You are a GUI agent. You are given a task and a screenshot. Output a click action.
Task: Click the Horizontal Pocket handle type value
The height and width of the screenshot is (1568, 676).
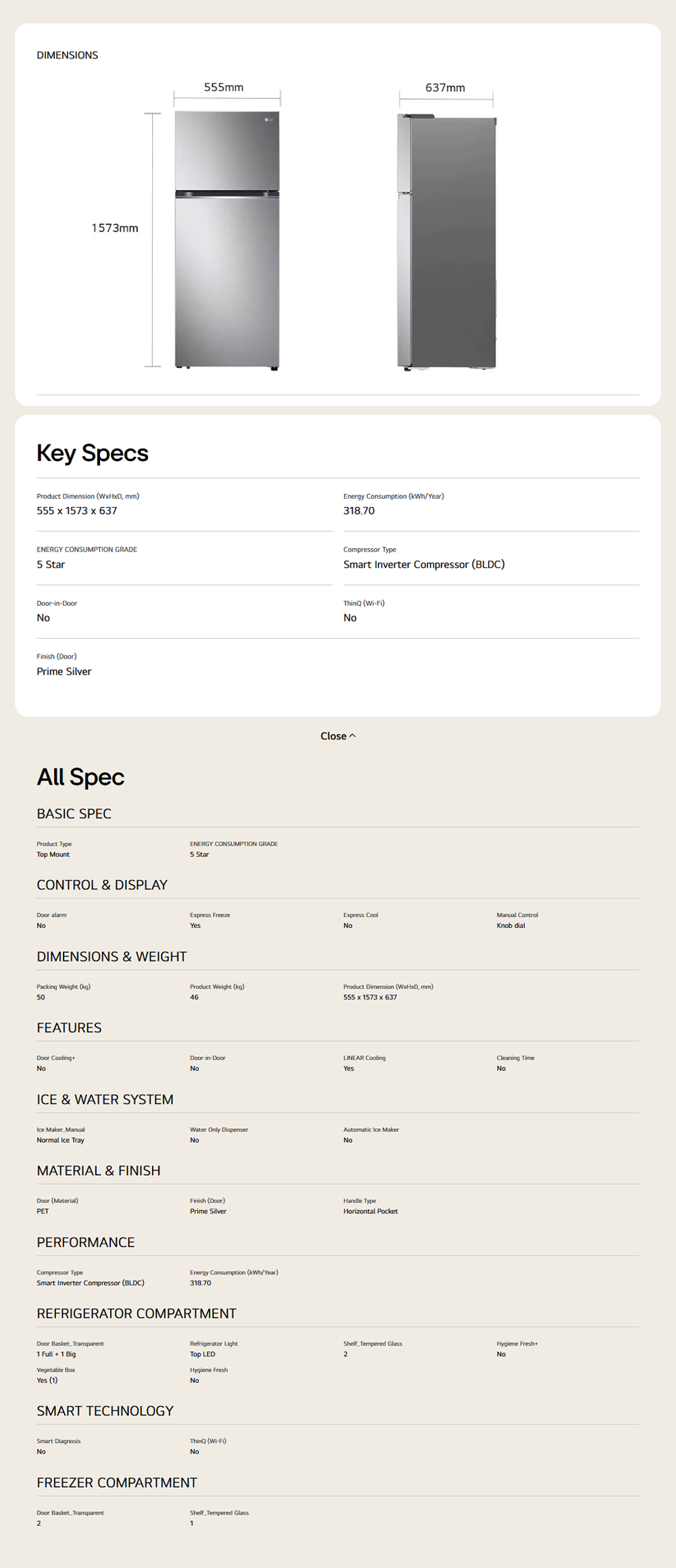pyautogui.click(x=370, y=1211)
